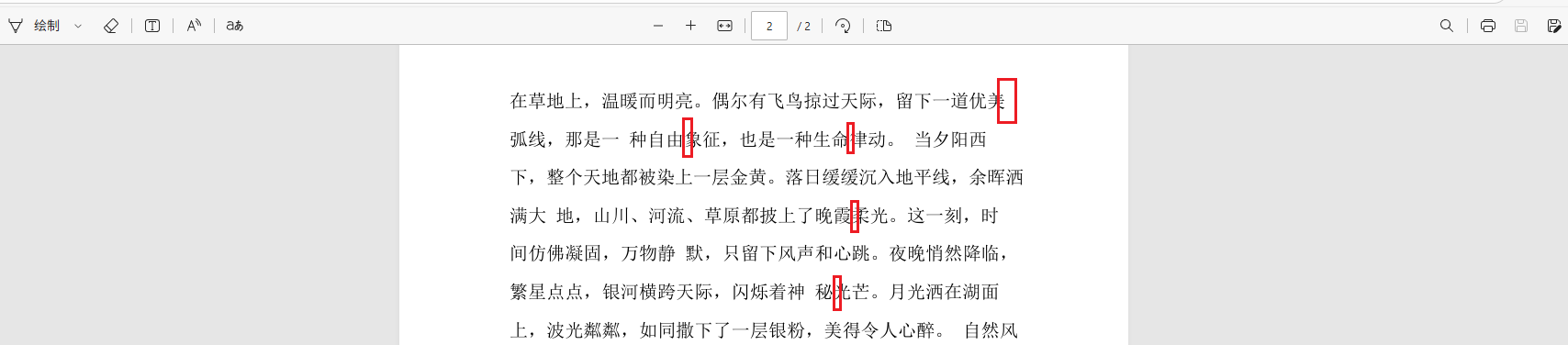Click the text line starting "上,波光粼粼"
This screenshot has width=1568, height=345.
coord(764,330)
